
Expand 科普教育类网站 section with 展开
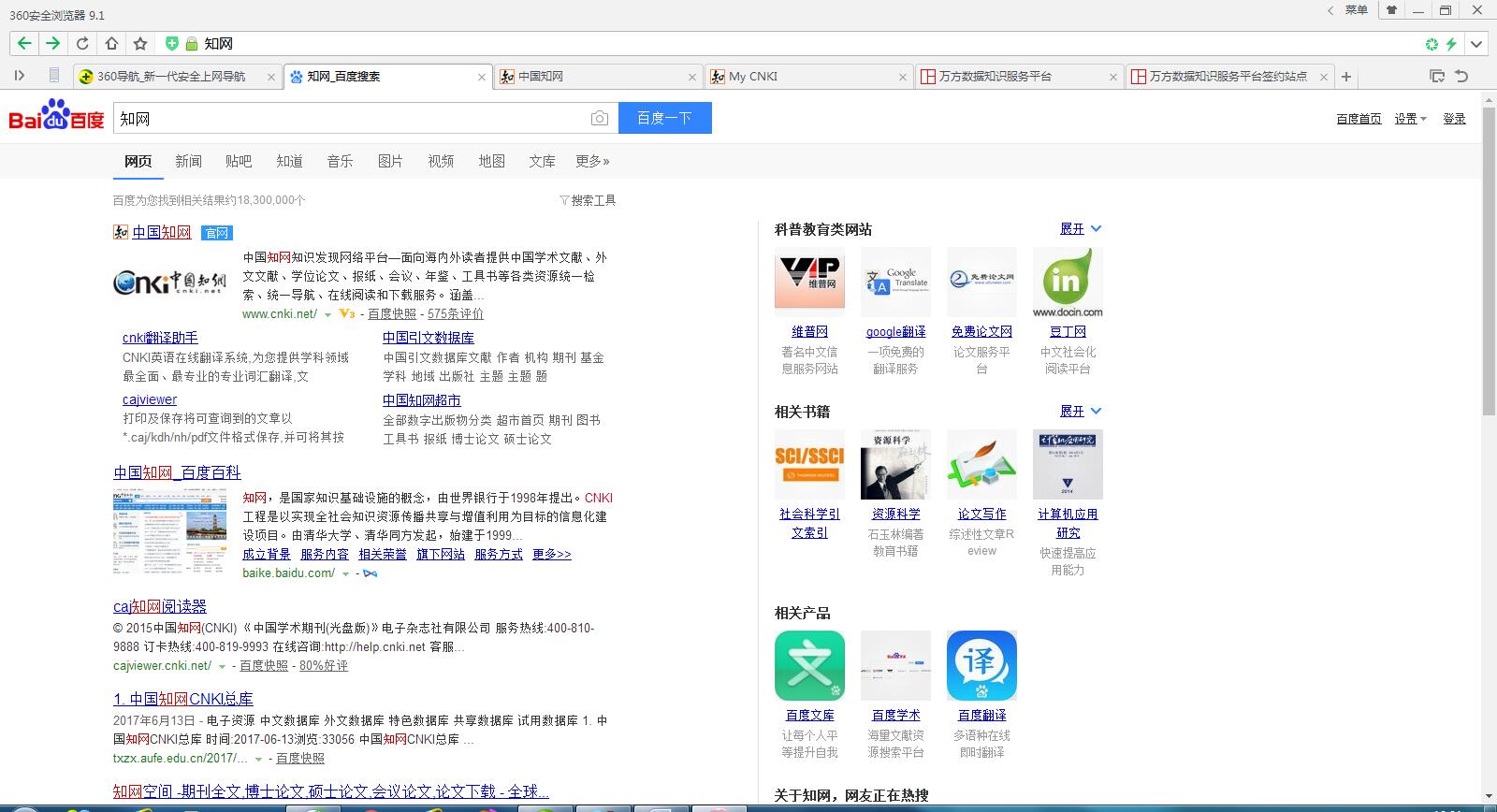tap(1081, 229)
